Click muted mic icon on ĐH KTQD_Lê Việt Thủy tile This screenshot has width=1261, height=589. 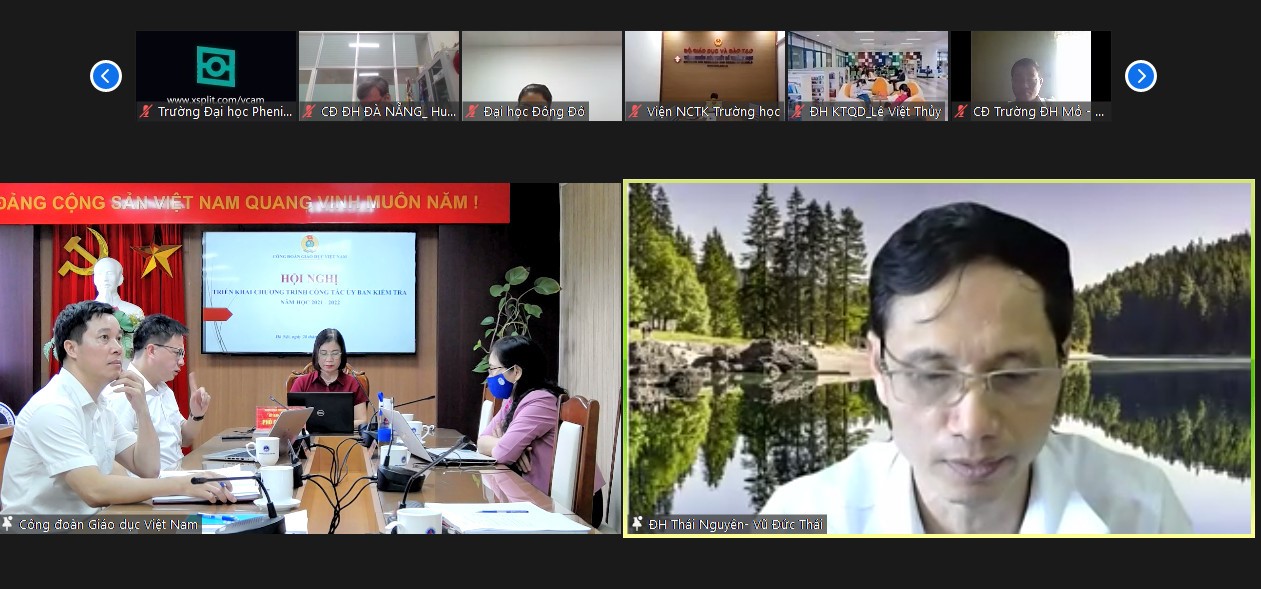tap(798, 112)
